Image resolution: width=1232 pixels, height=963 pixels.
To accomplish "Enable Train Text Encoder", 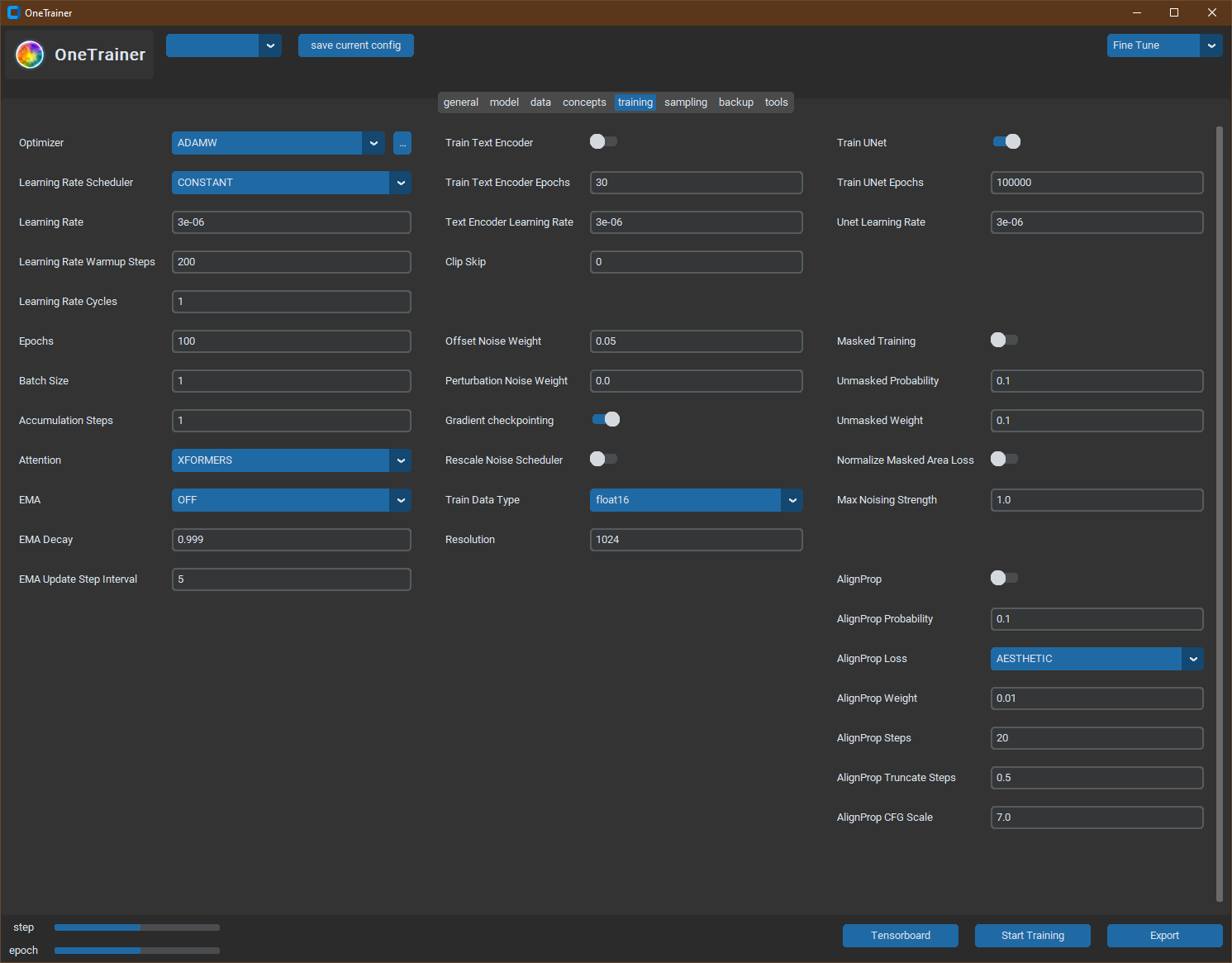I will tap(603, 141).
